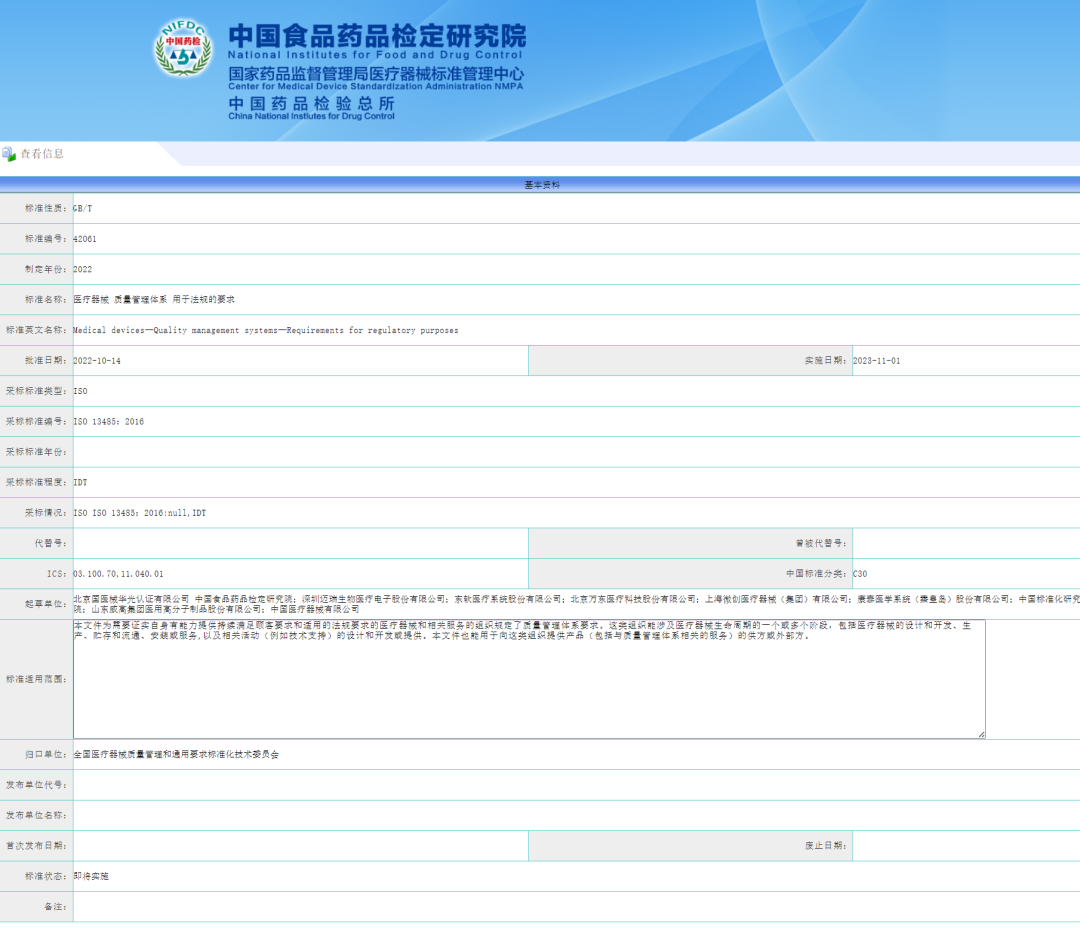This screenshot has height=930, width=1080.
Task: Click the 中国标准分类 value C30
Action: coord(860,574)
